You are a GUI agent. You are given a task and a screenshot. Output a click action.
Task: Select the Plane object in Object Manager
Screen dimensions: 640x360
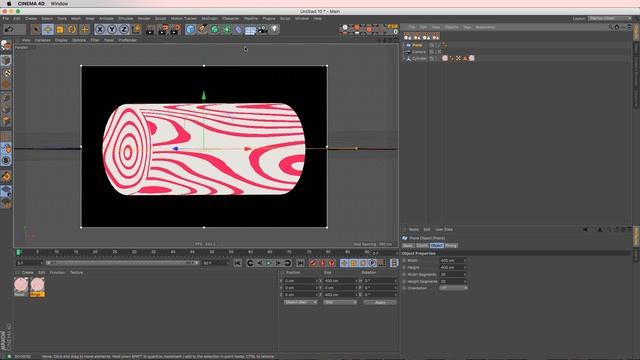[x=417, y=45]
